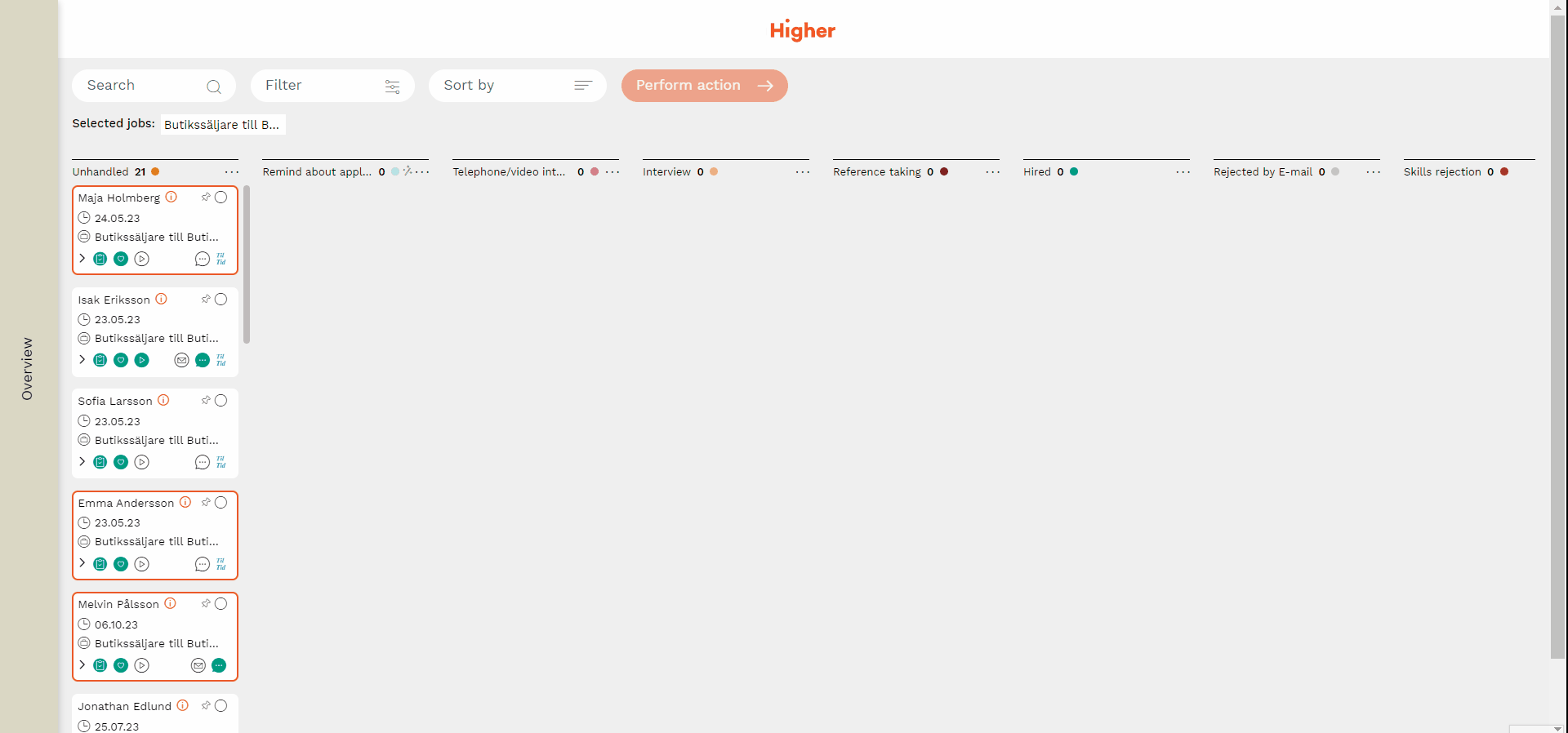The width and height of the screenshot is (1568, 733).
Task: Pin Isak Eriksson's candidate card
Action: pos(206,299)
